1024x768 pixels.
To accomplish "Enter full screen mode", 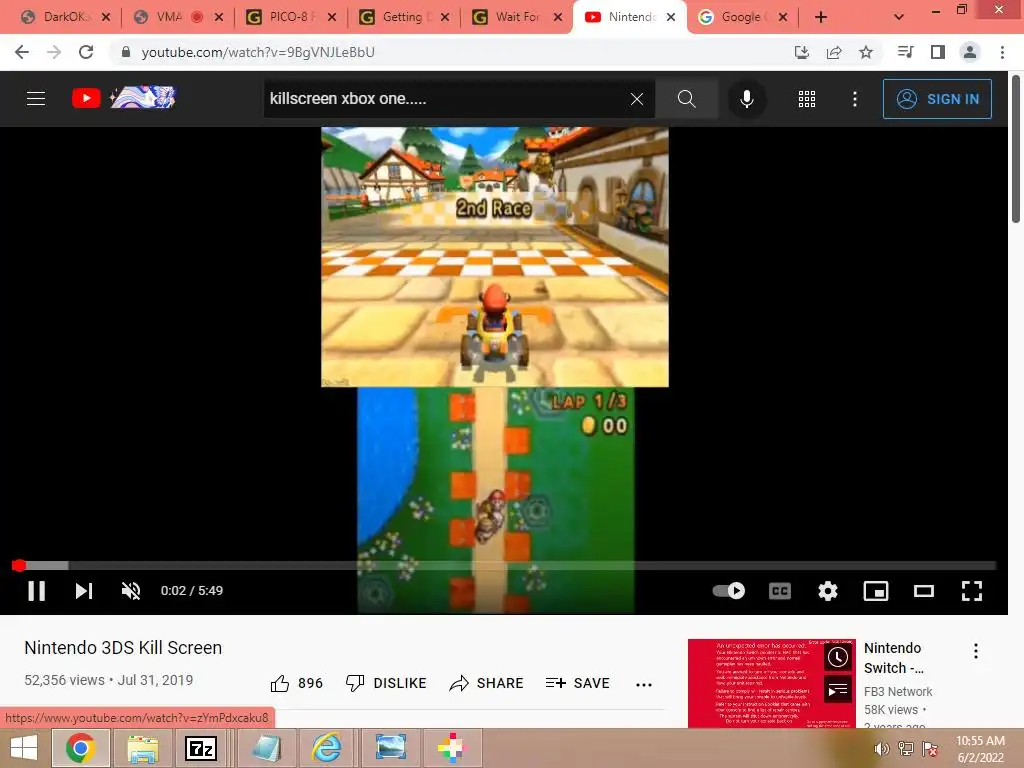I will (x=972, y=591).
